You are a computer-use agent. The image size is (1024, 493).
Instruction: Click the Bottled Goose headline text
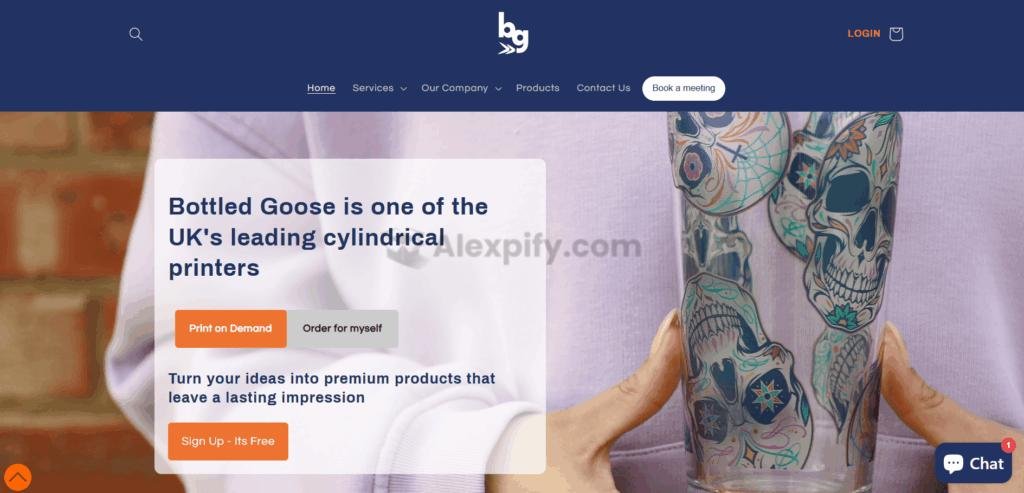328,237
